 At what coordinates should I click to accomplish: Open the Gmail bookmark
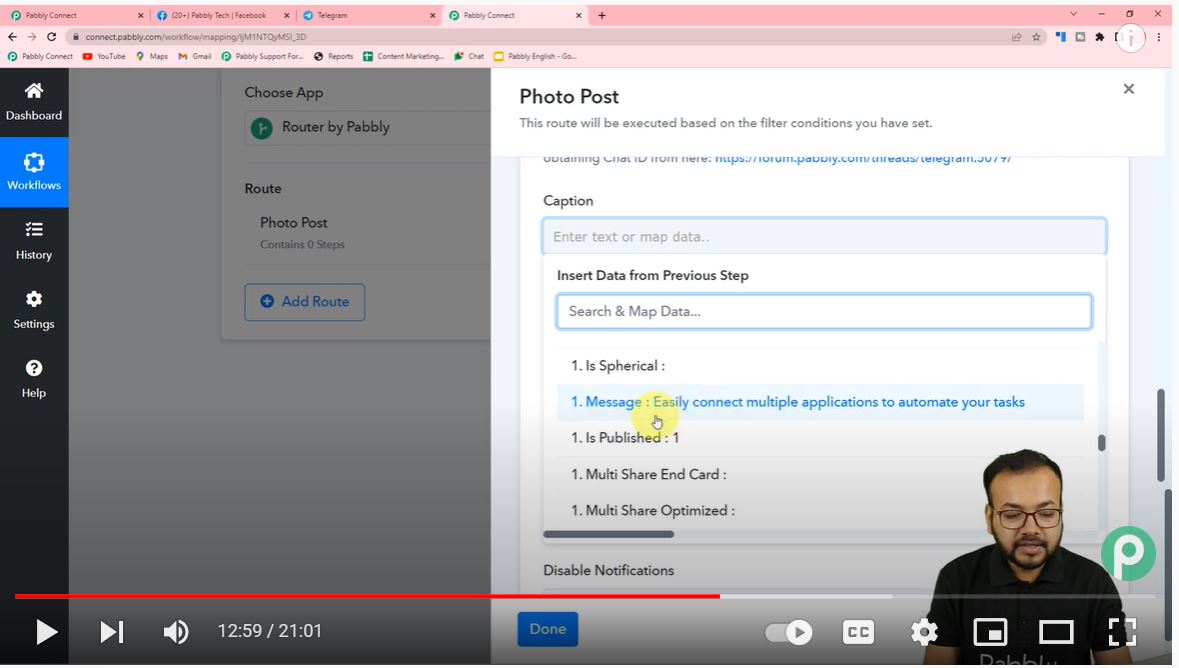coord(195,56)
